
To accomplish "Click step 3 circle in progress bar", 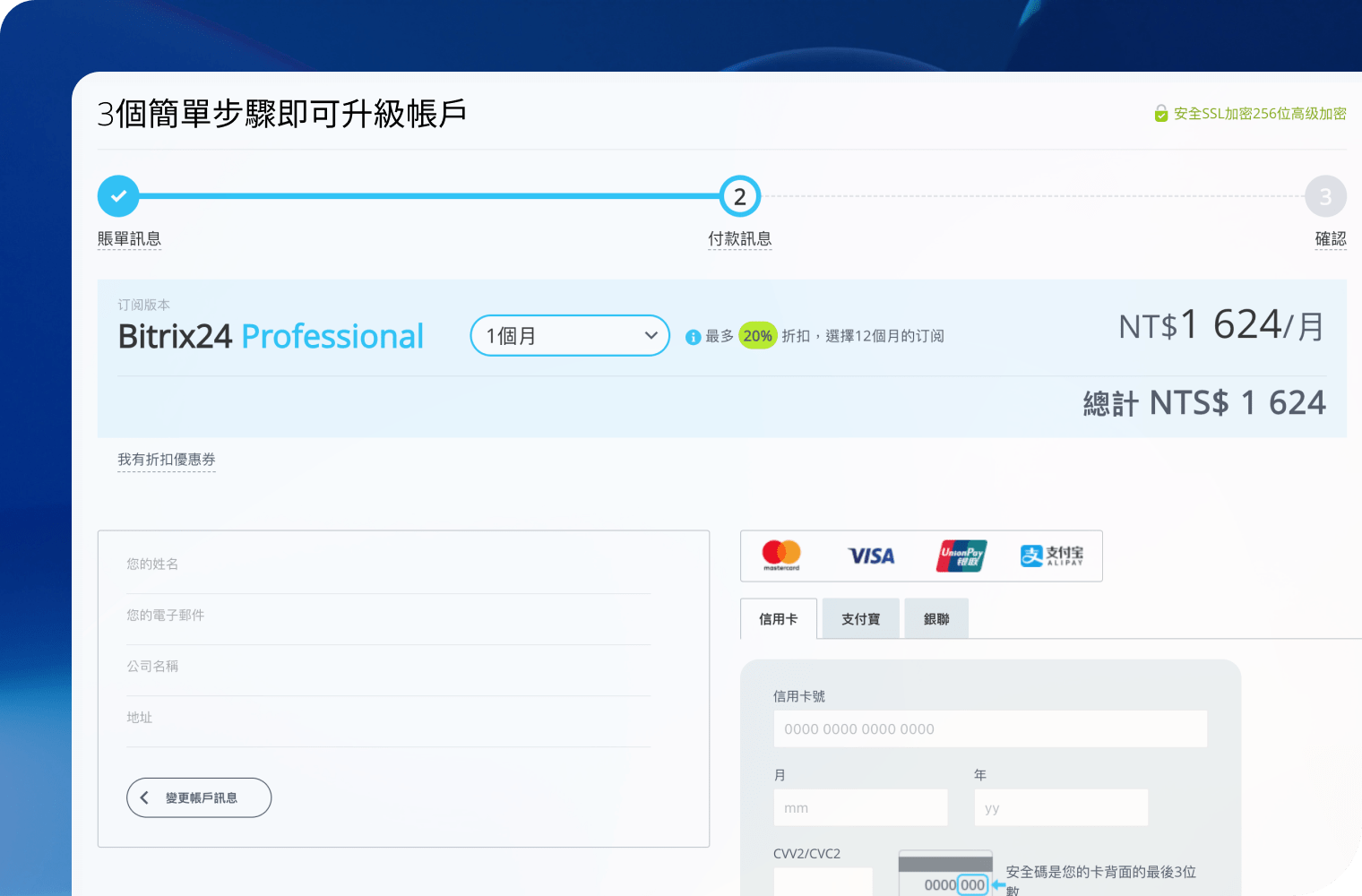I will pyautogui.click(x=1326, y=196).
